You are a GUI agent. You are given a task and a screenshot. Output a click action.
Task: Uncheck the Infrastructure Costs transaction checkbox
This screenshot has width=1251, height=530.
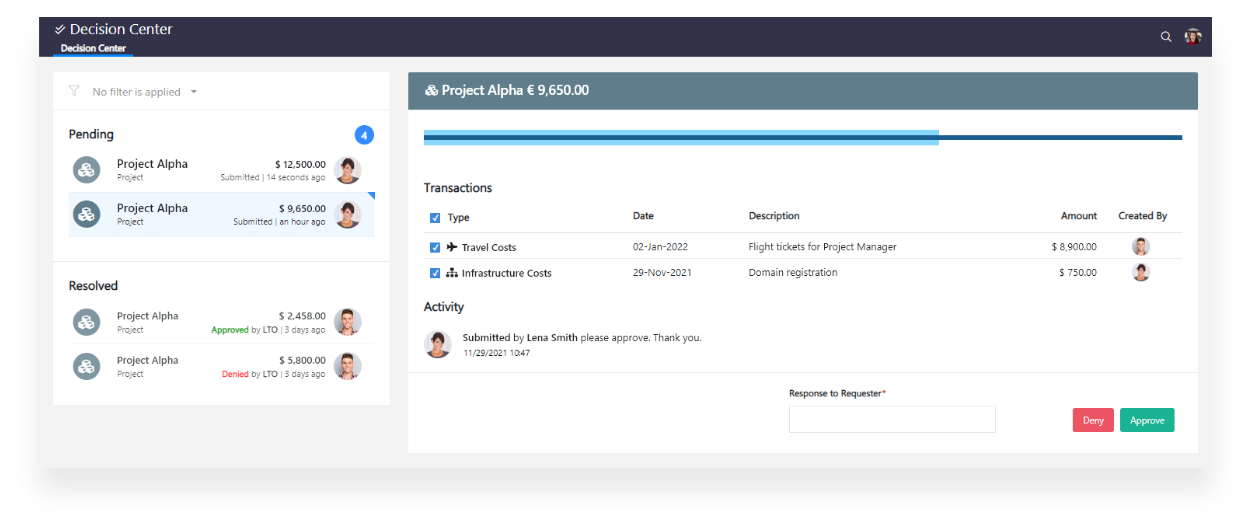(x=435, y=273)
